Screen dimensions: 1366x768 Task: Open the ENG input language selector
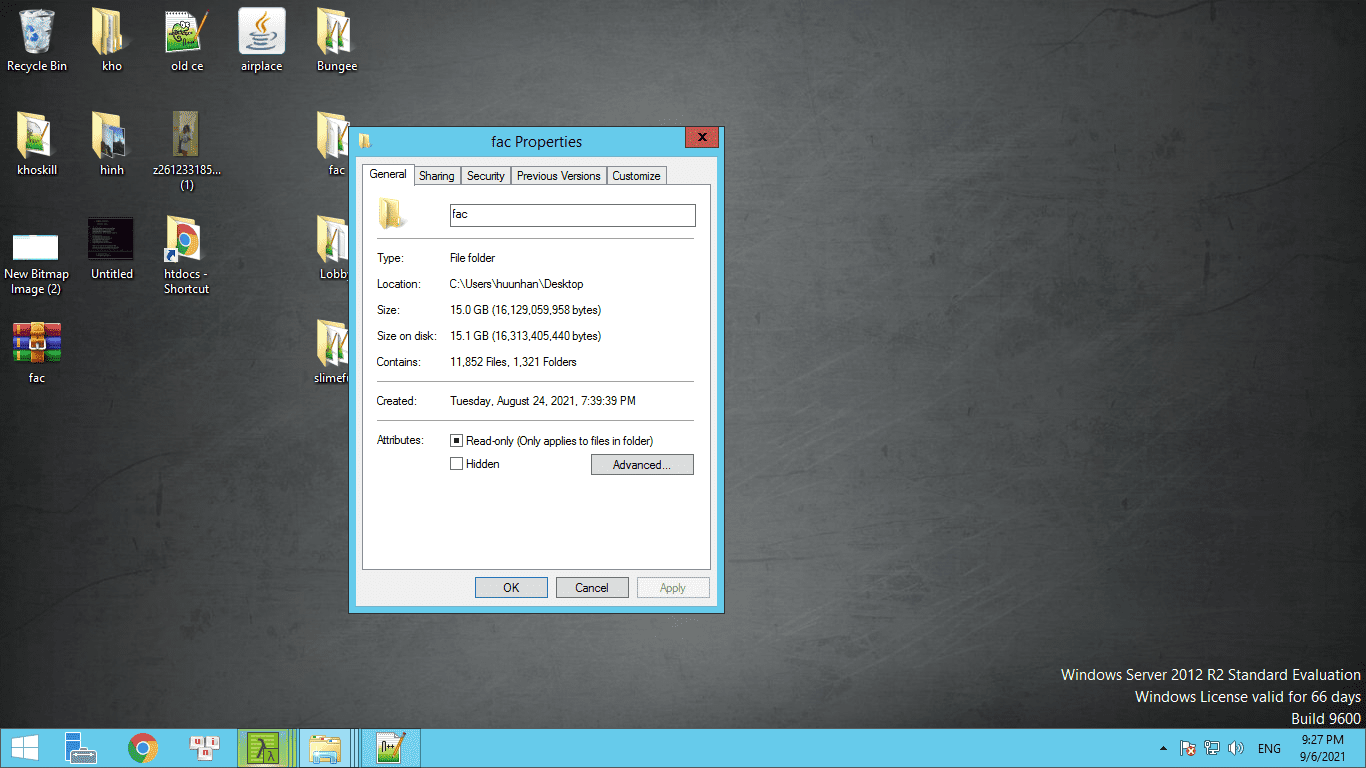click(1269, 748)
